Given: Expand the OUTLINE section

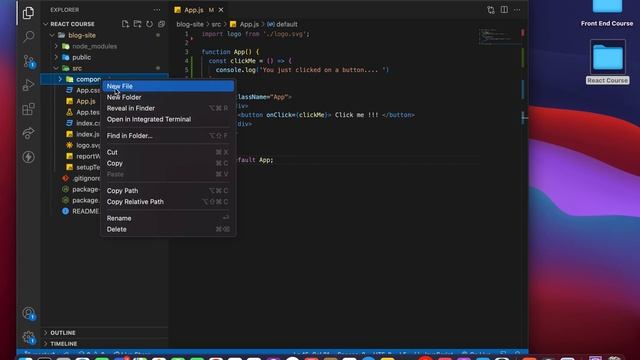Looking at the screenshot, I should [46, 333].
